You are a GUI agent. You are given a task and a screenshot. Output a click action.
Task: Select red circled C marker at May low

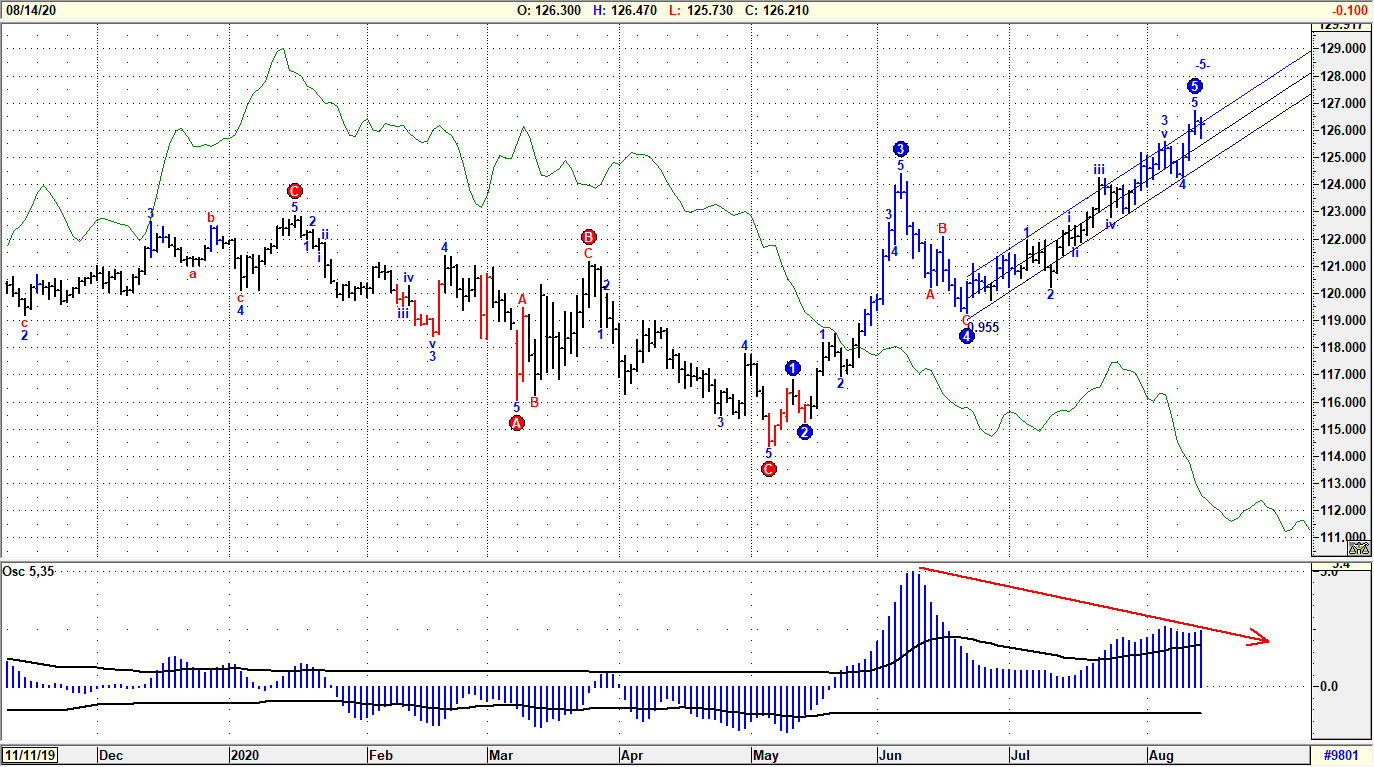[x=768, y=469]
